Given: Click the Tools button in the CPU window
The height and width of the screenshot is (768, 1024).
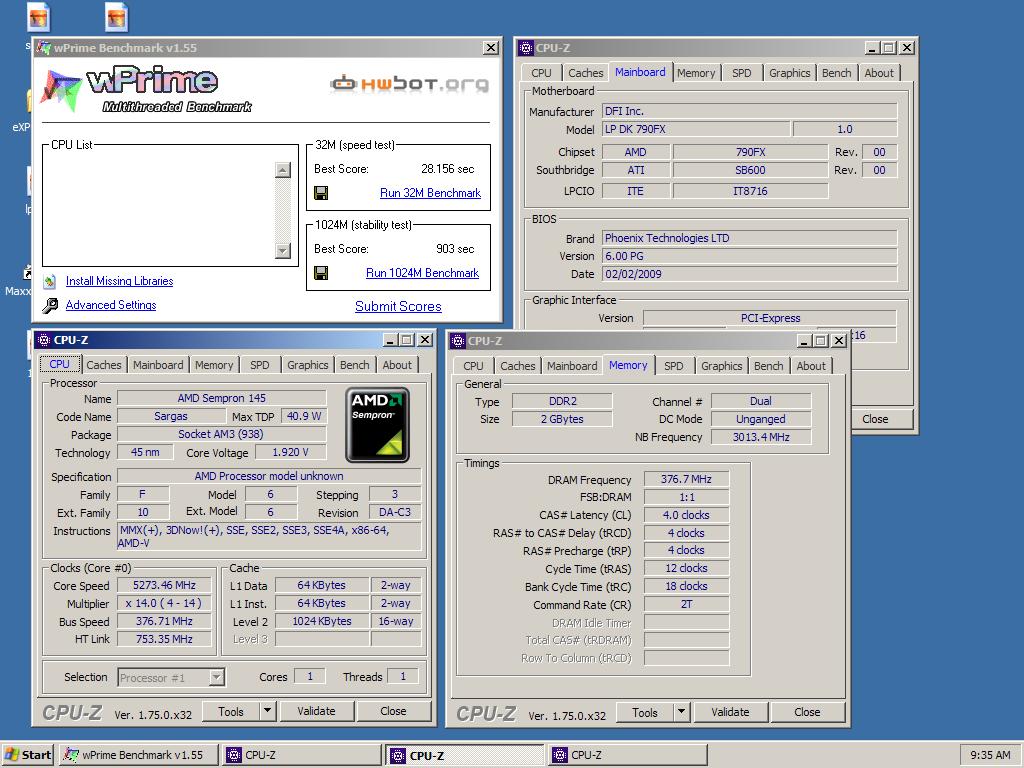Looking at the screenshot, I should tap(231, 711).
